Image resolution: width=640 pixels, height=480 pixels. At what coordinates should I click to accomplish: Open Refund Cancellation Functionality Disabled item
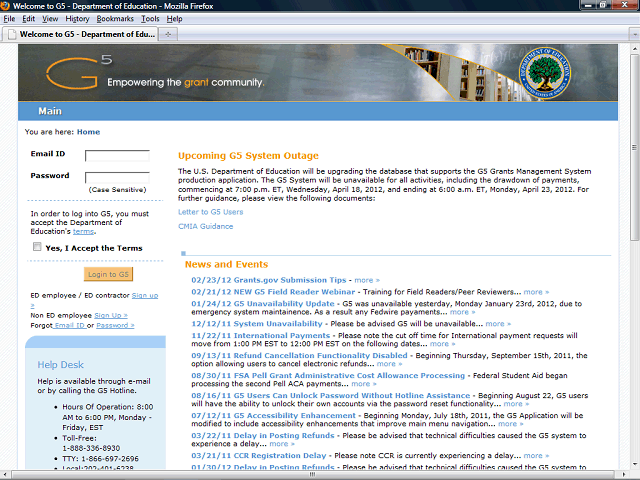(299, 356)
